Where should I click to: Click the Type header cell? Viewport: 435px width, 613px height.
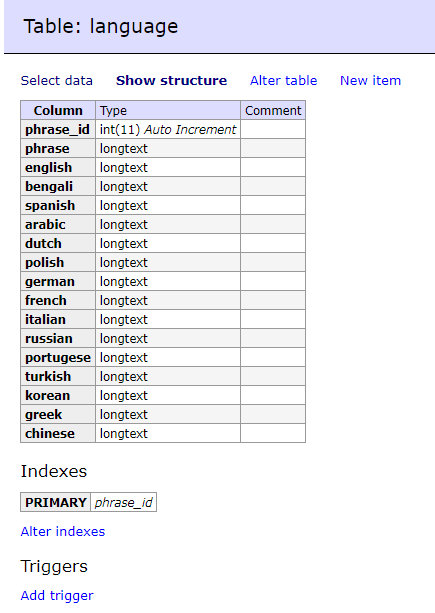168,110
